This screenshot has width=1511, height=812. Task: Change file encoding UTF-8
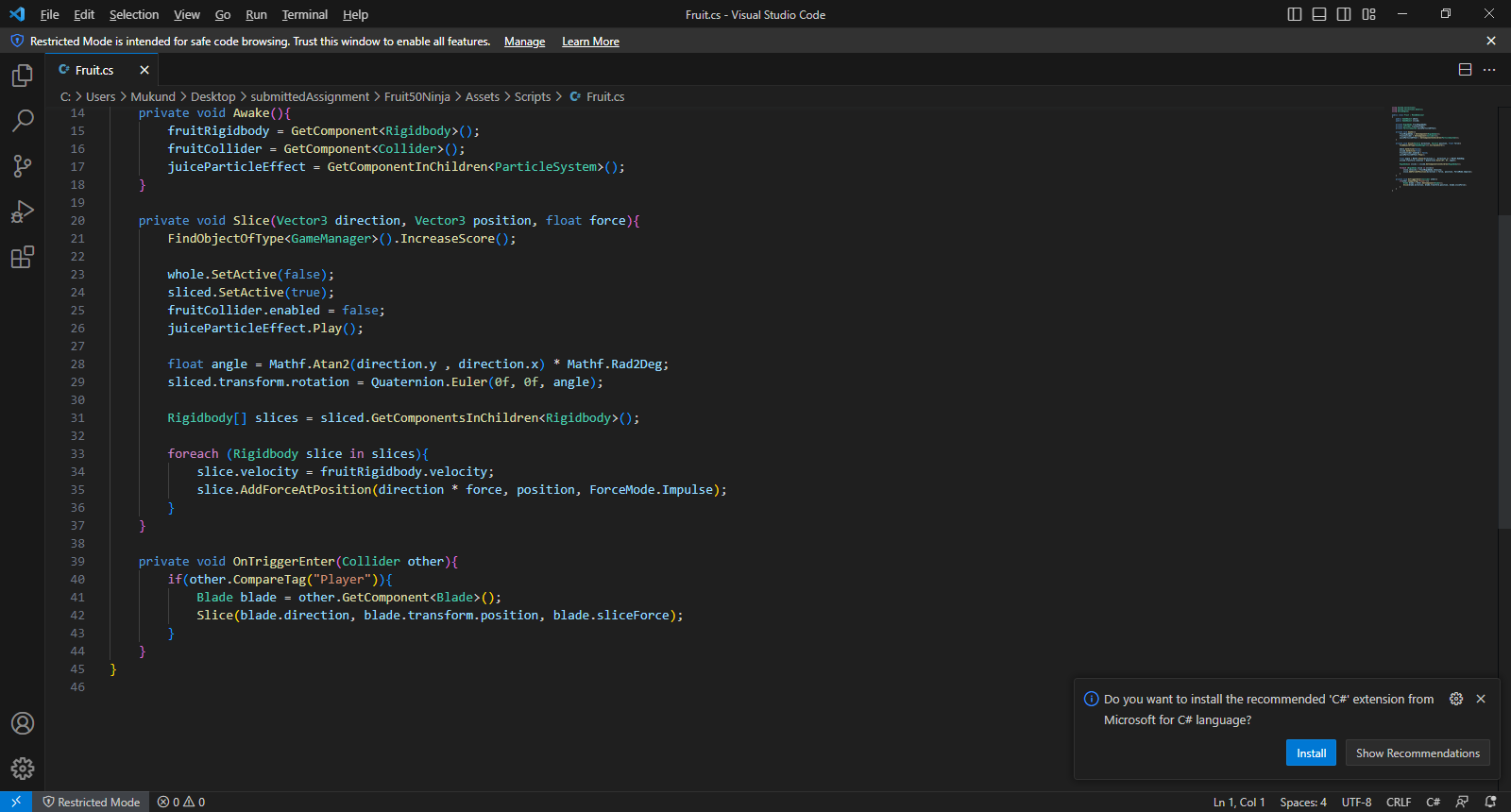1356,802
